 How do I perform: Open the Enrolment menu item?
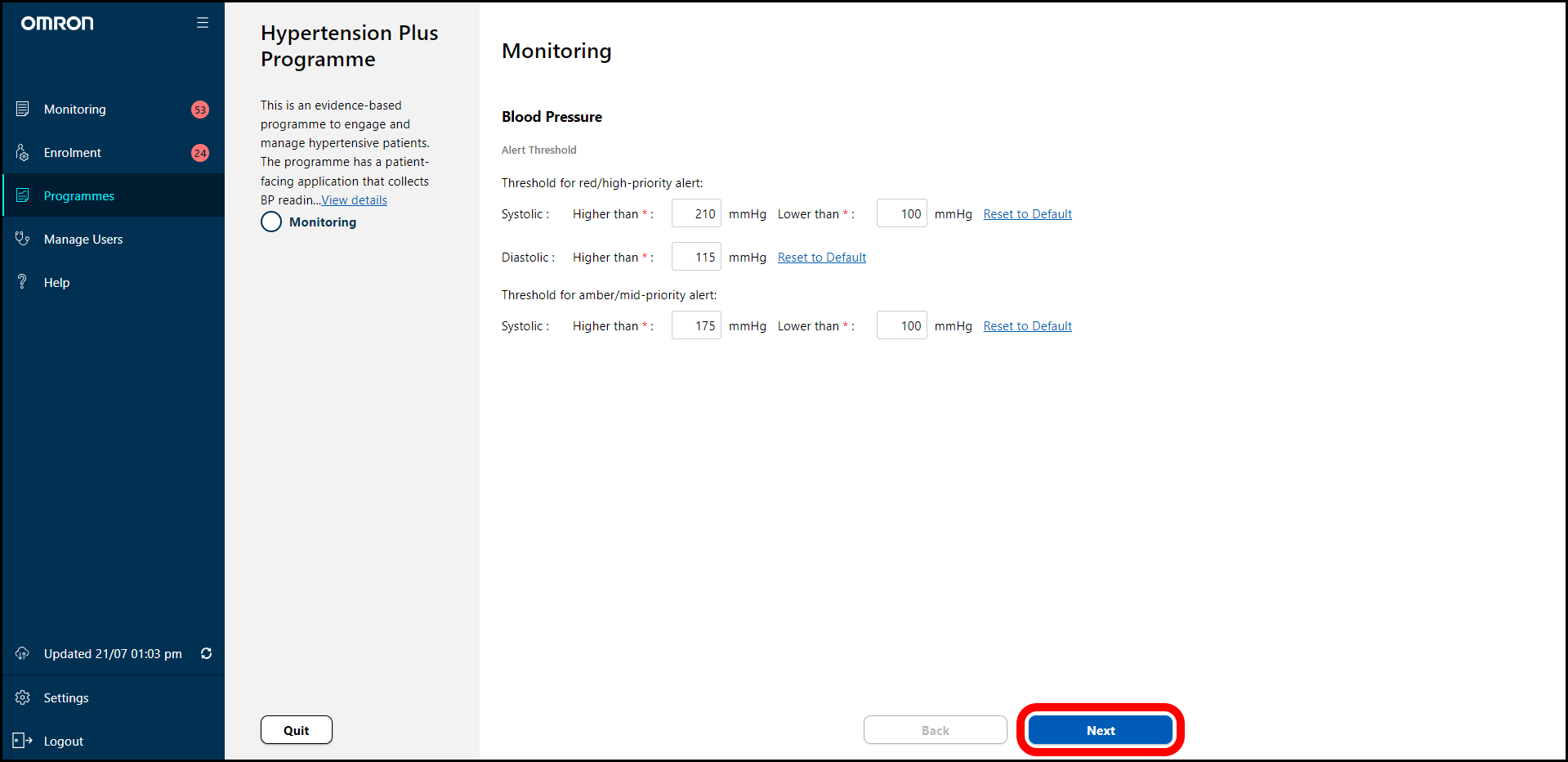click(73, 153)
